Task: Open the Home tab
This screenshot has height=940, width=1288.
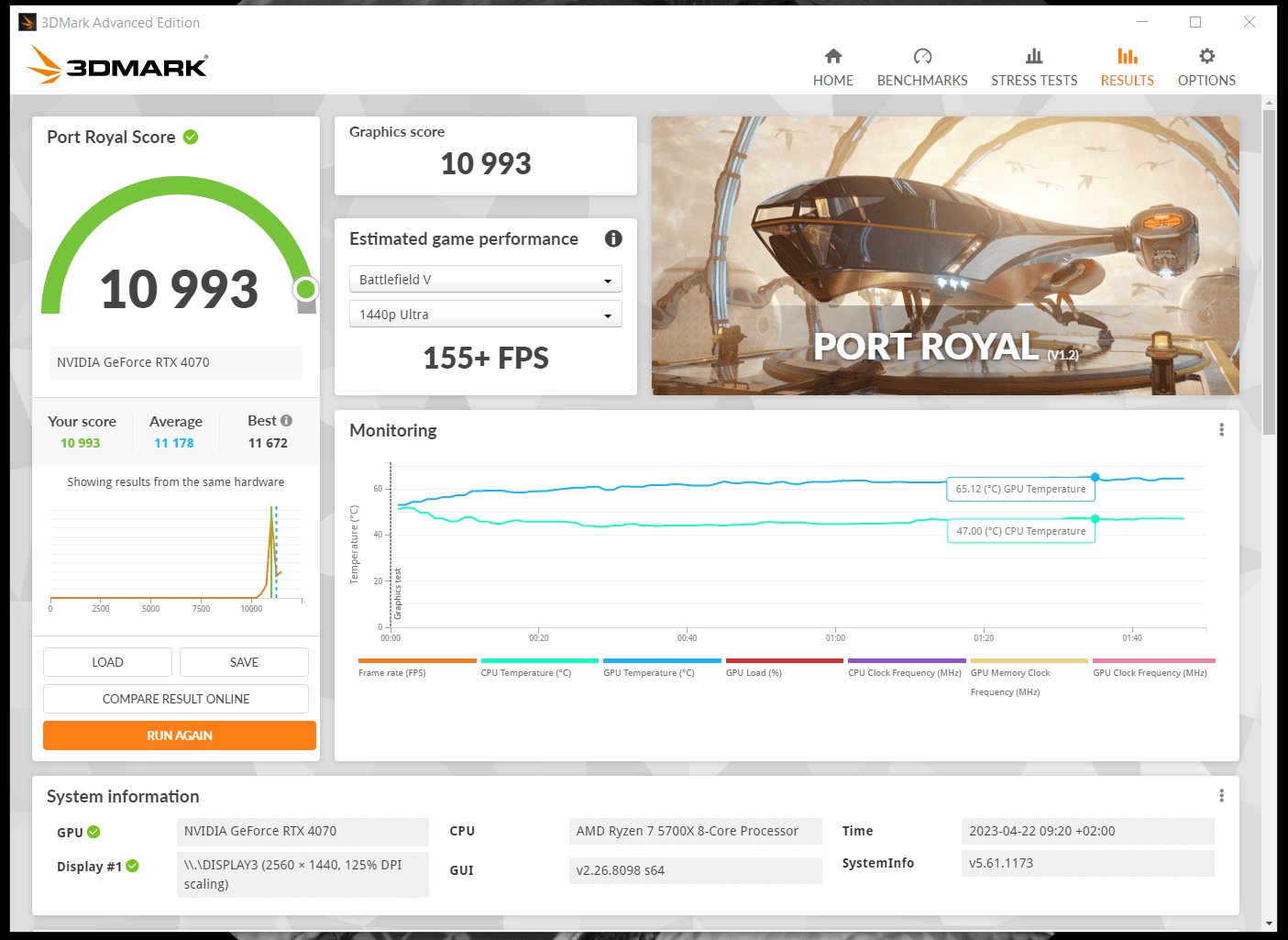Action: pos(832,68)
